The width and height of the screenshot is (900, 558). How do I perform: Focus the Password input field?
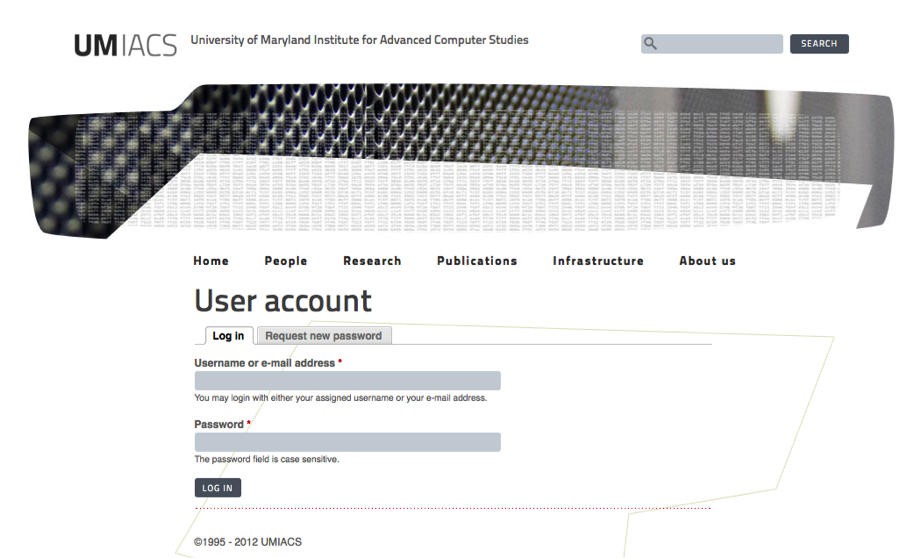point(347,442)
